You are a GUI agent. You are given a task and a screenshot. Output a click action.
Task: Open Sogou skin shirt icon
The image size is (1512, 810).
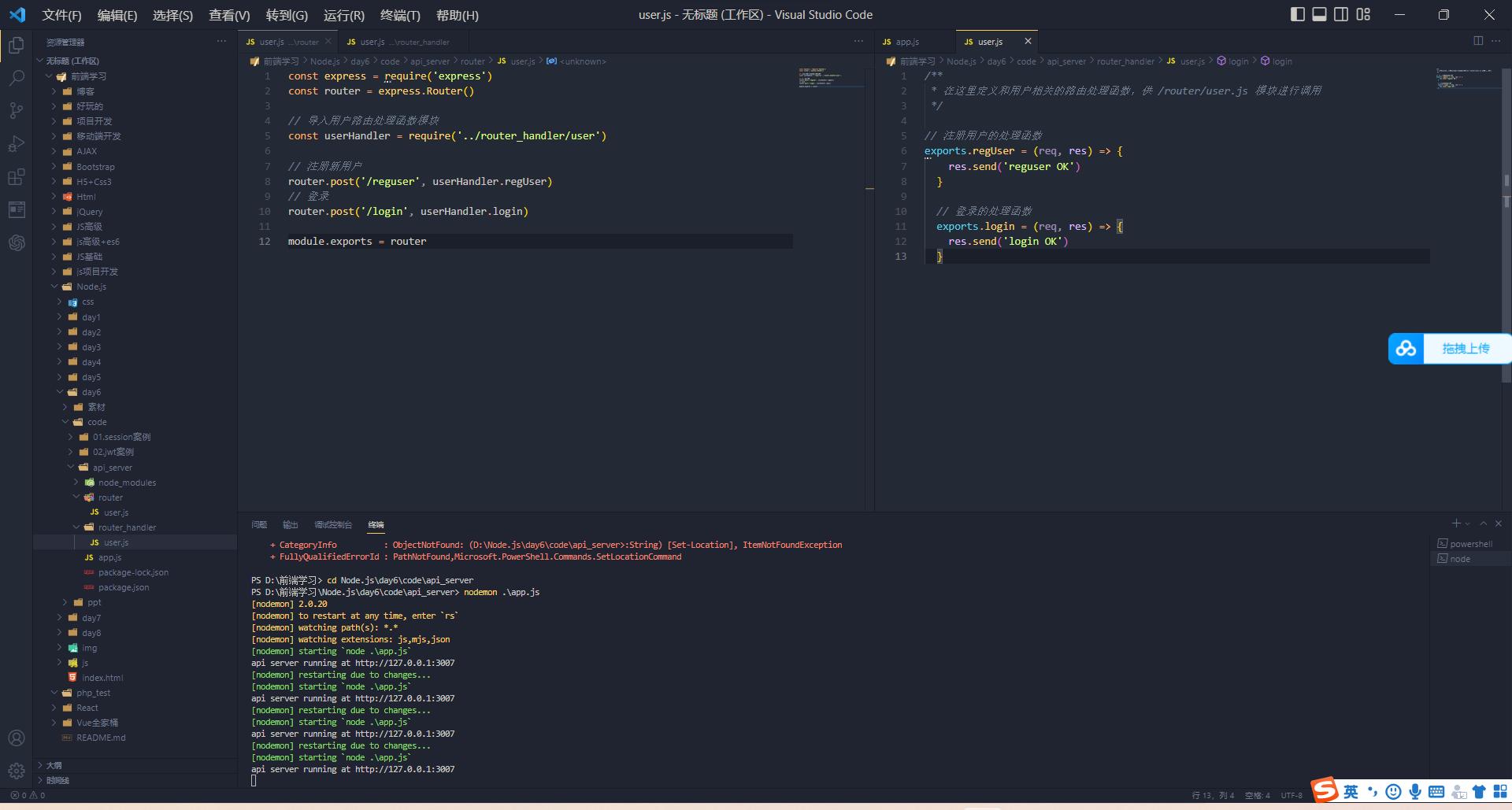pyautogui.click(x=1479, y=792)
